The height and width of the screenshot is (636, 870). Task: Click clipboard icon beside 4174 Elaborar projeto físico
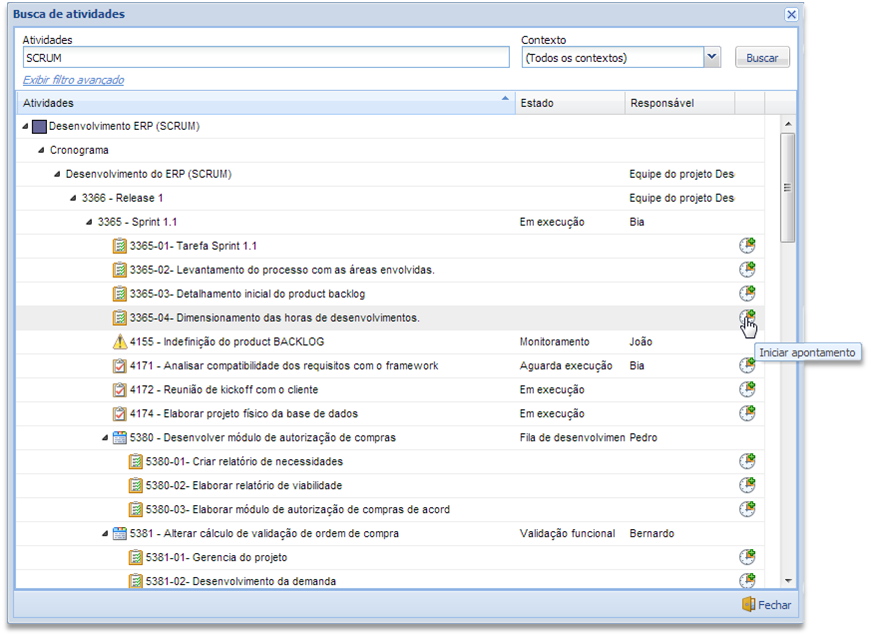(x=119, y=413)
